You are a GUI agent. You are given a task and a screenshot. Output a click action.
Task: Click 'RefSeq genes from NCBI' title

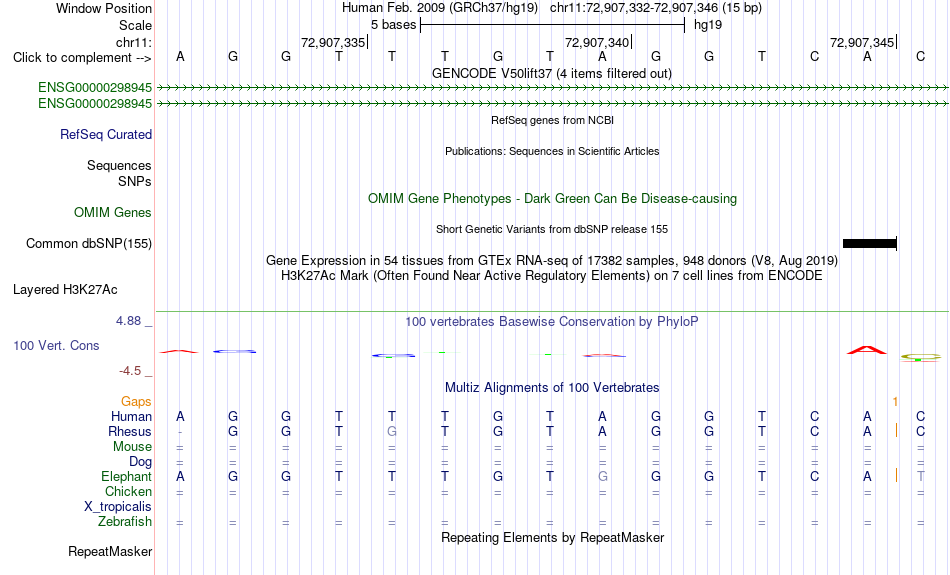tap(552, 120)
